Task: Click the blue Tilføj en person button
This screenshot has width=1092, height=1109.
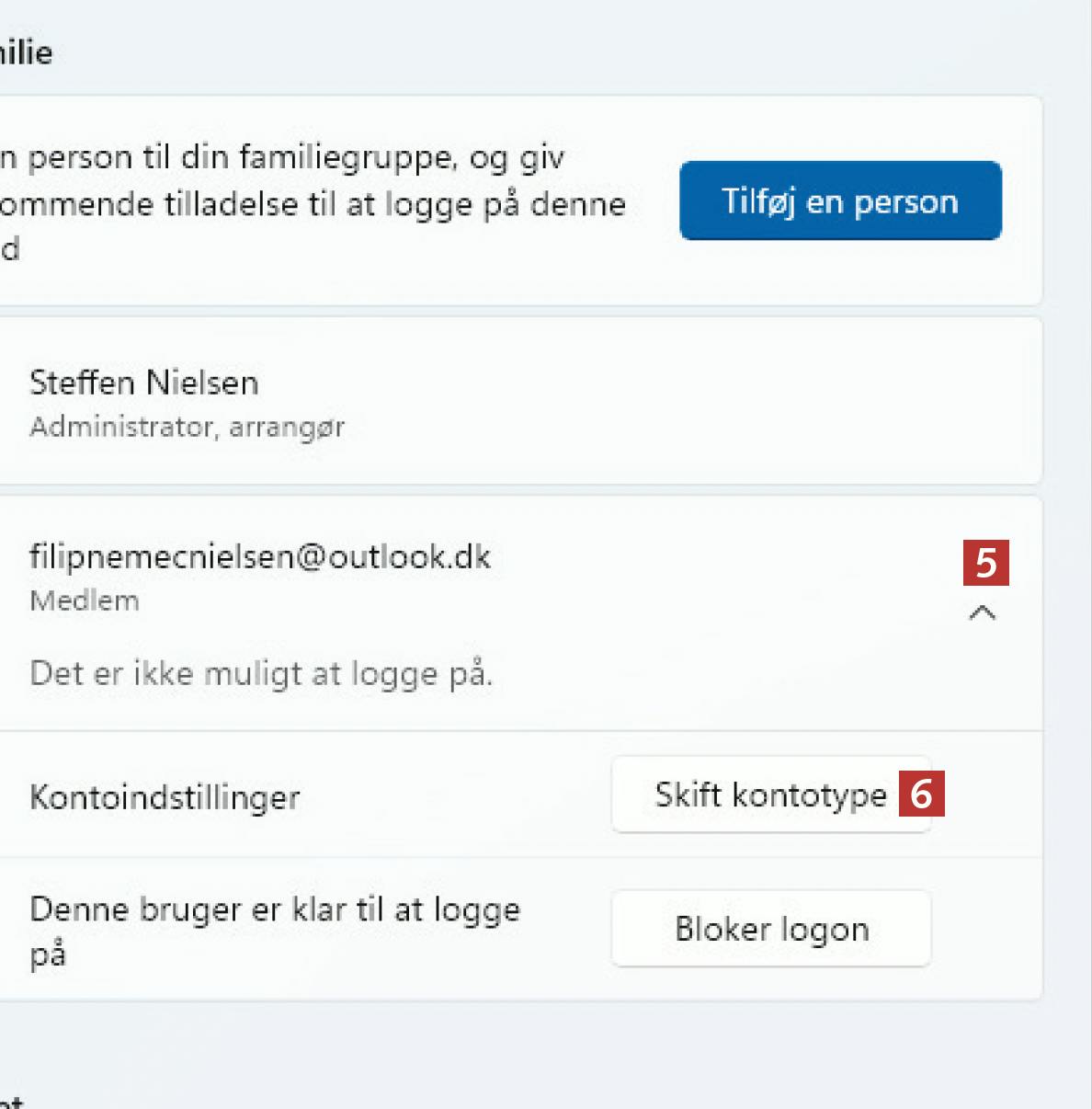Action: coord(840,200)
